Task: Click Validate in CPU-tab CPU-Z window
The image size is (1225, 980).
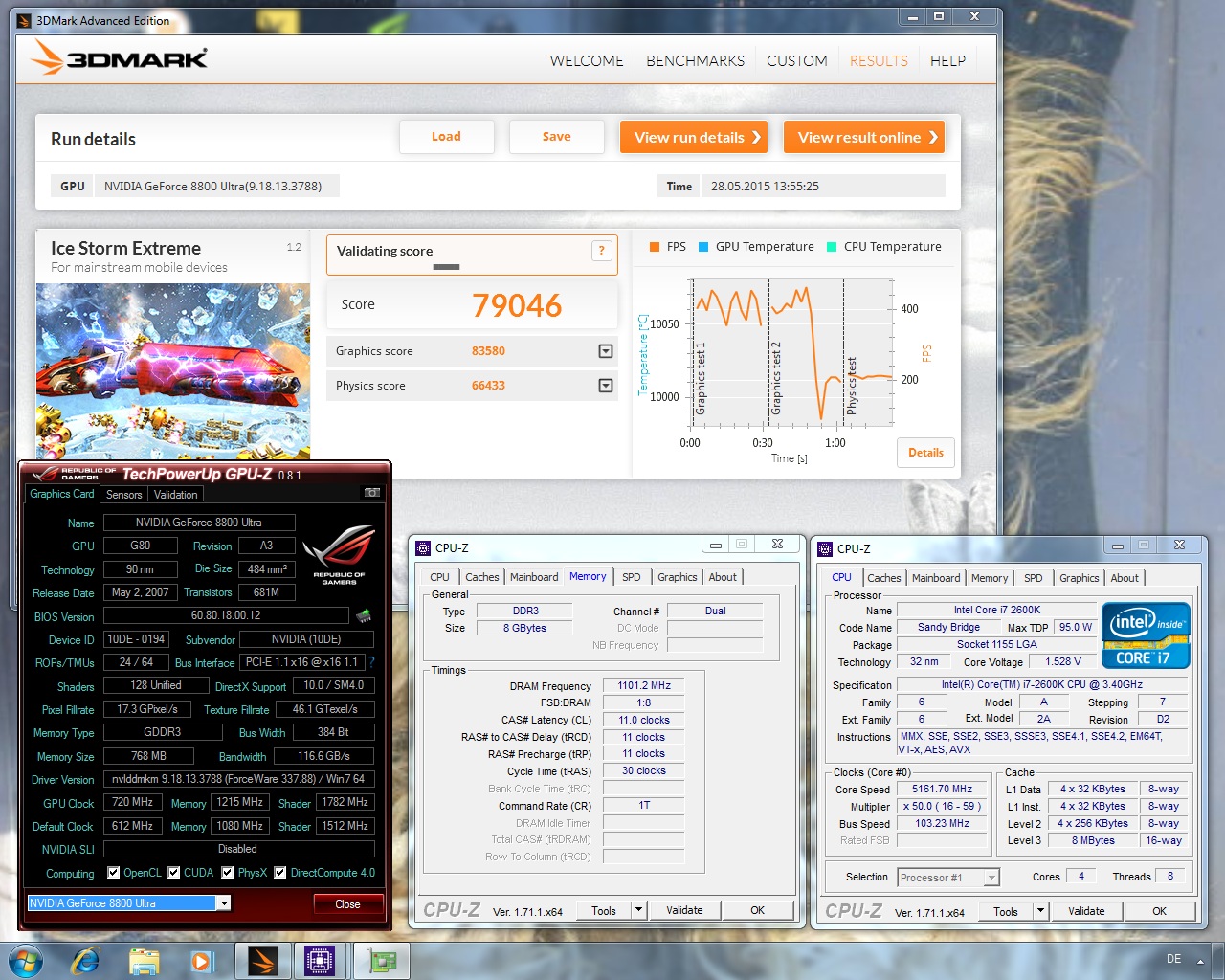Action: 1086,911
